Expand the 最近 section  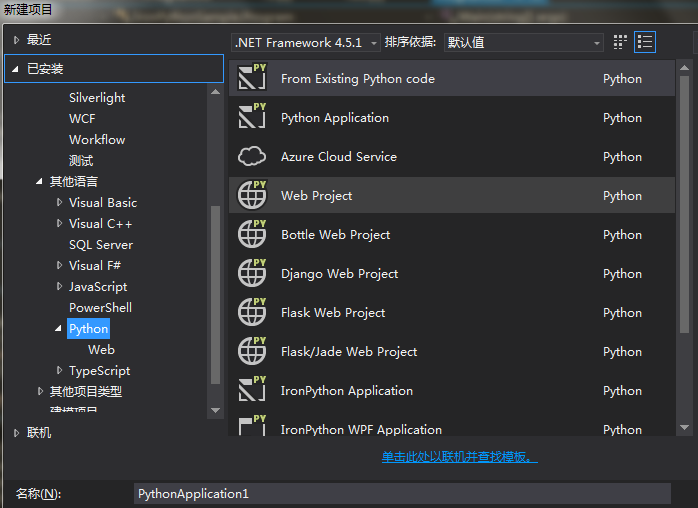[x=16, y=40]
